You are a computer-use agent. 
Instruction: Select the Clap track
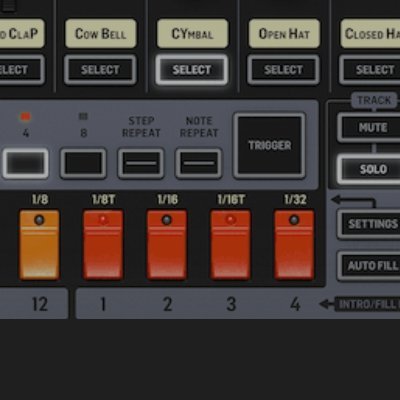click(22, 70)
